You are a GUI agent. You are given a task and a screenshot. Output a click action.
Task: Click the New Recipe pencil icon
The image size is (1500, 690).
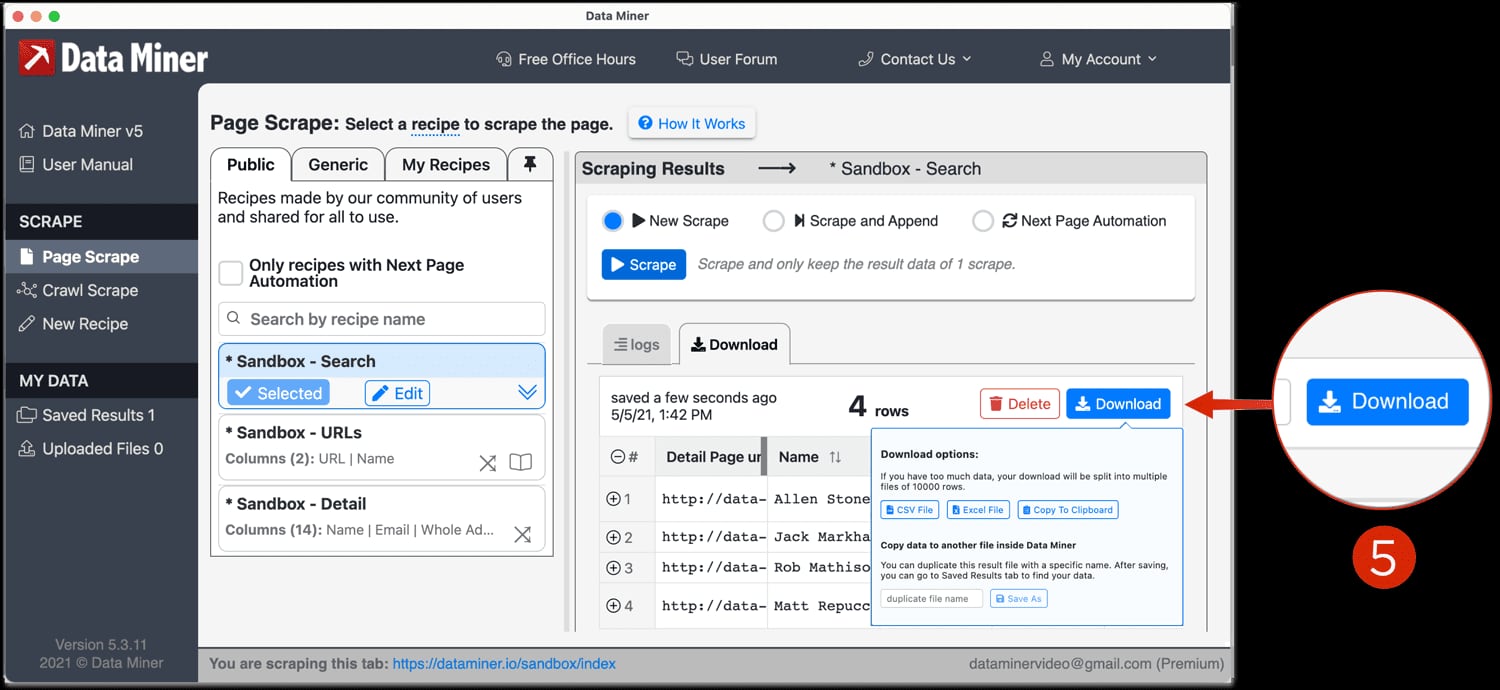(26, 324)
